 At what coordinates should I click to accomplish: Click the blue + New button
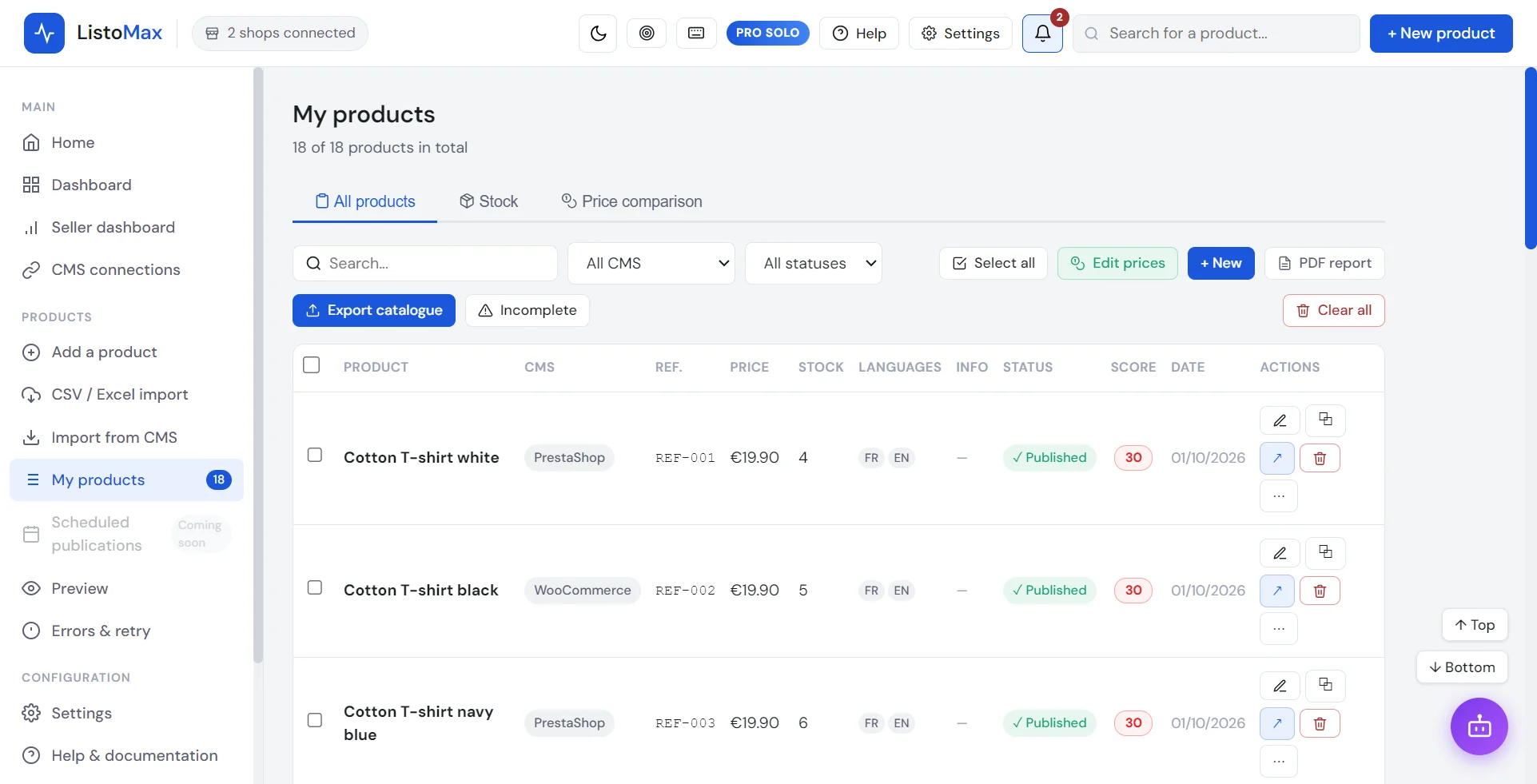tap(1220, 263)
